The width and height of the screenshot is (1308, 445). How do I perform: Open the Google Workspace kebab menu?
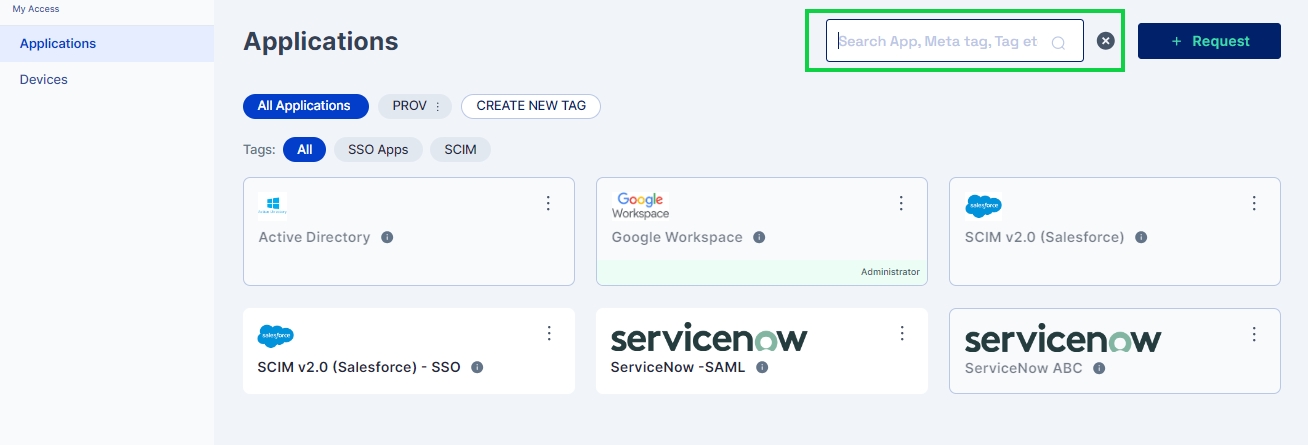point(901,203)
